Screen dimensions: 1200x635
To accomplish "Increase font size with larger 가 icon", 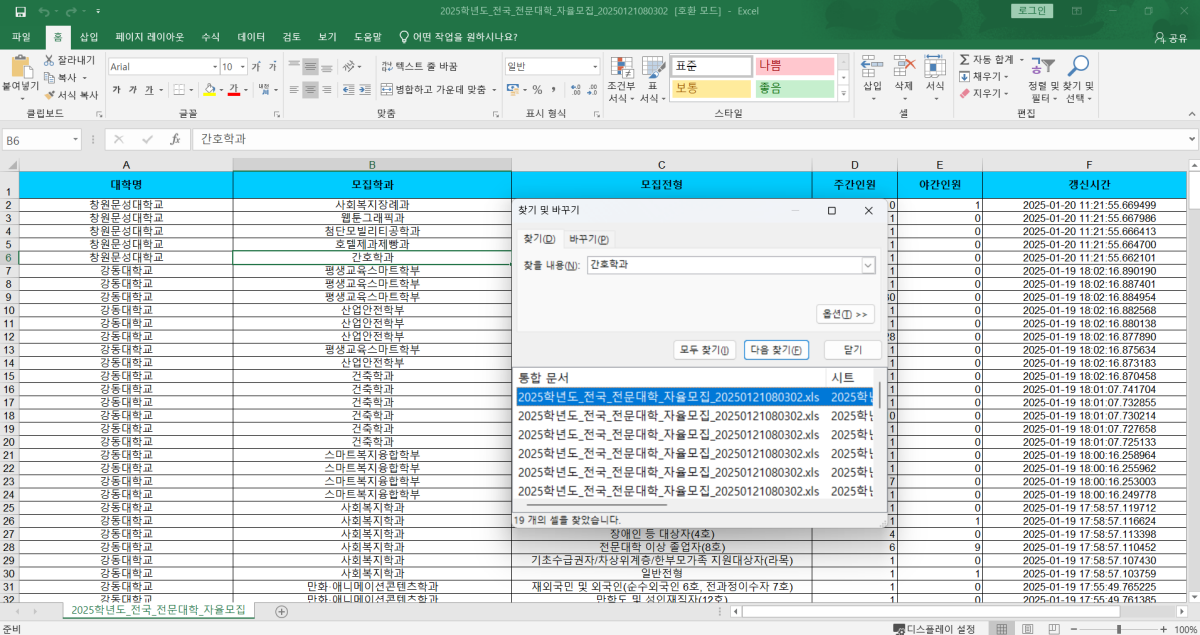I will click(257, 67).
